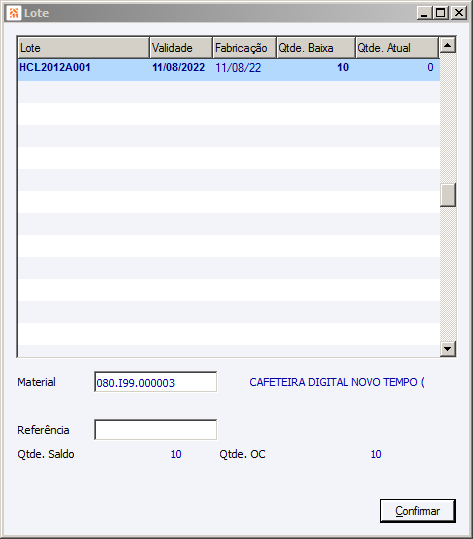The image size is (473, 539).
Task: Click the Qtde. Baixa column header
Action: click(x=316, y=48)
